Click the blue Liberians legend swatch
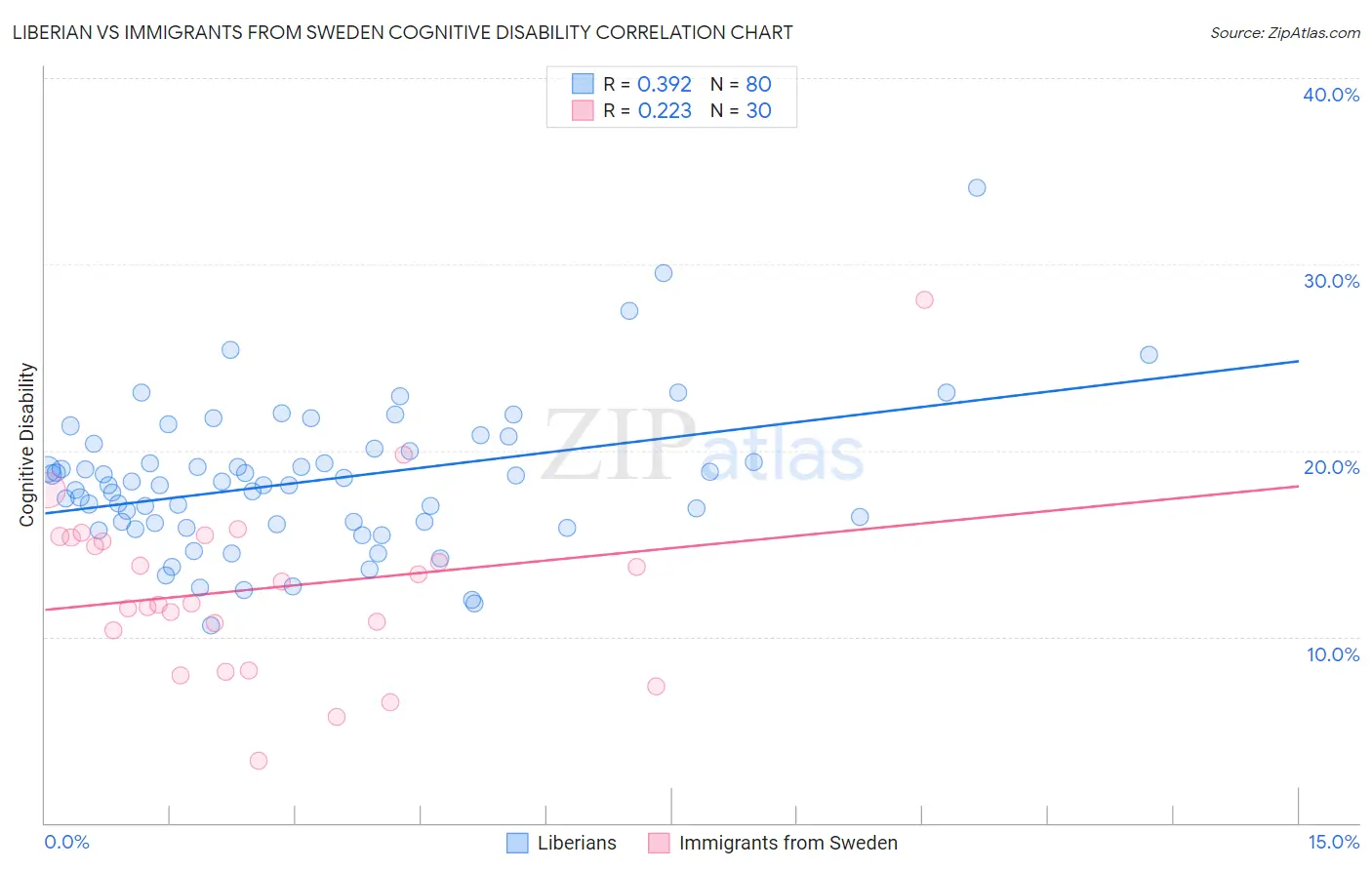Image resolution: width=1372 pixels, height=870 pixels. [x=517, y=843]
